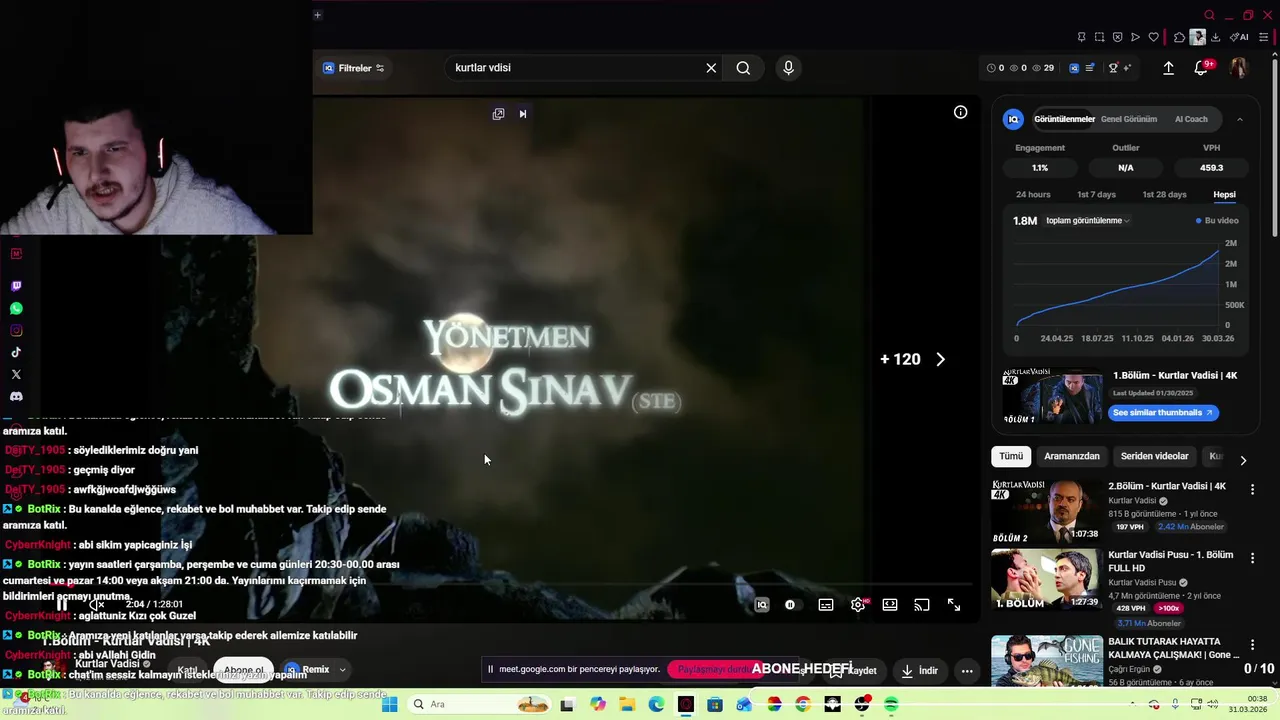Viewport: 1280px width, 720px height.
Task: Select the 'Aramanızdan' filter chip
Action: [x=1072, y=456]
